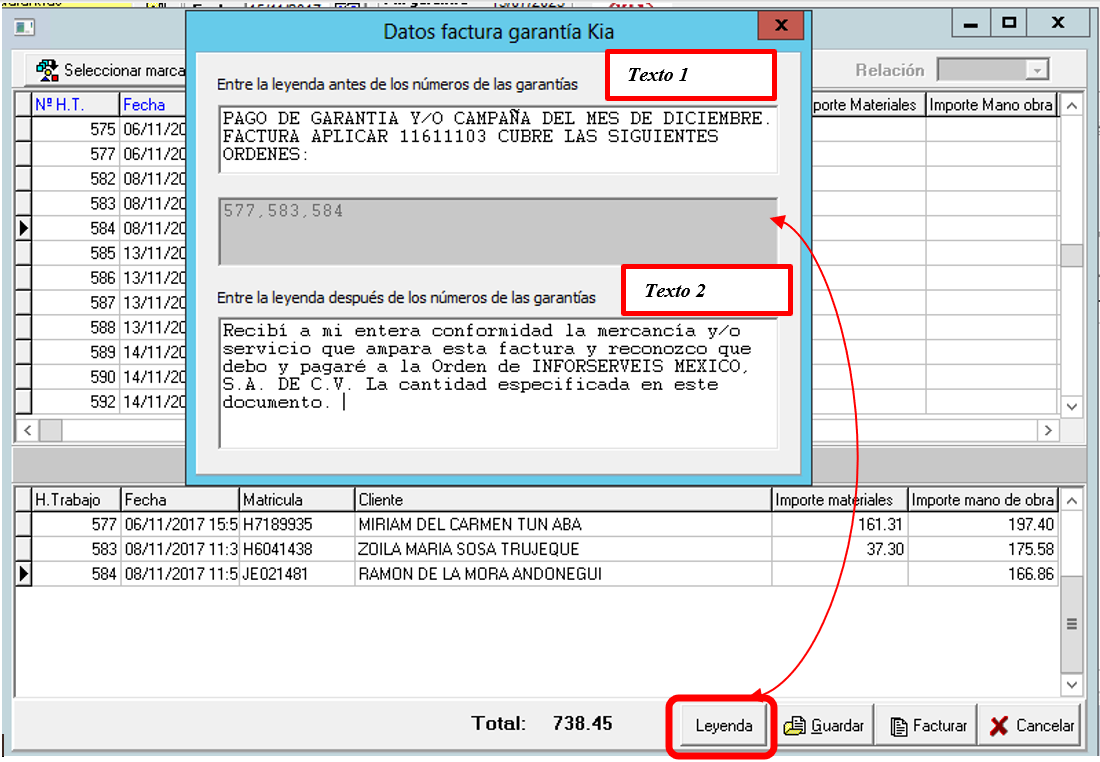Click the Total value 738.45
Viewport: 1100px width, 762px height.
pos(582,723)
